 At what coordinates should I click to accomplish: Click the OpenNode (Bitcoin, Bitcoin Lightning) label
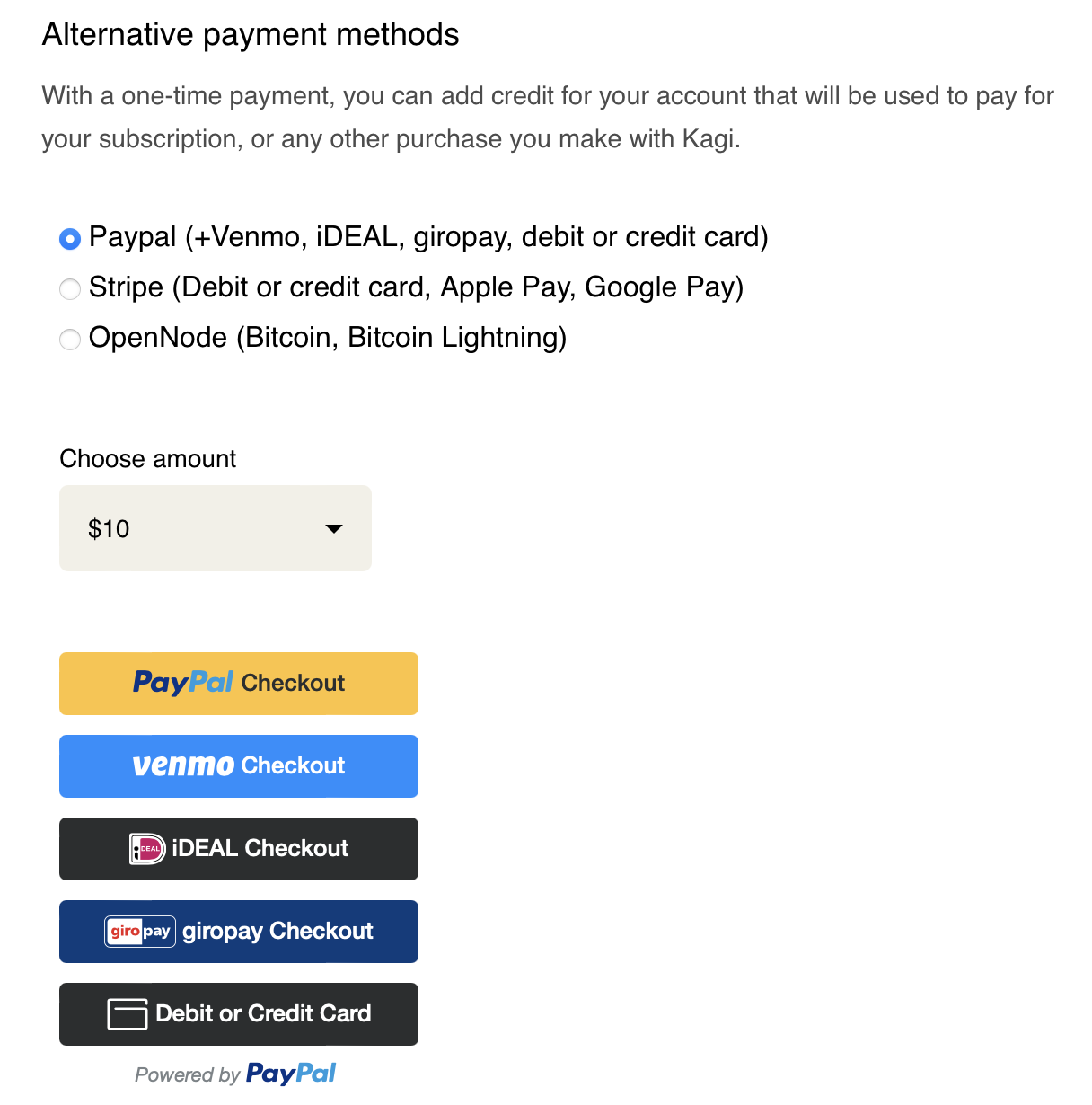tap(328, 338)
